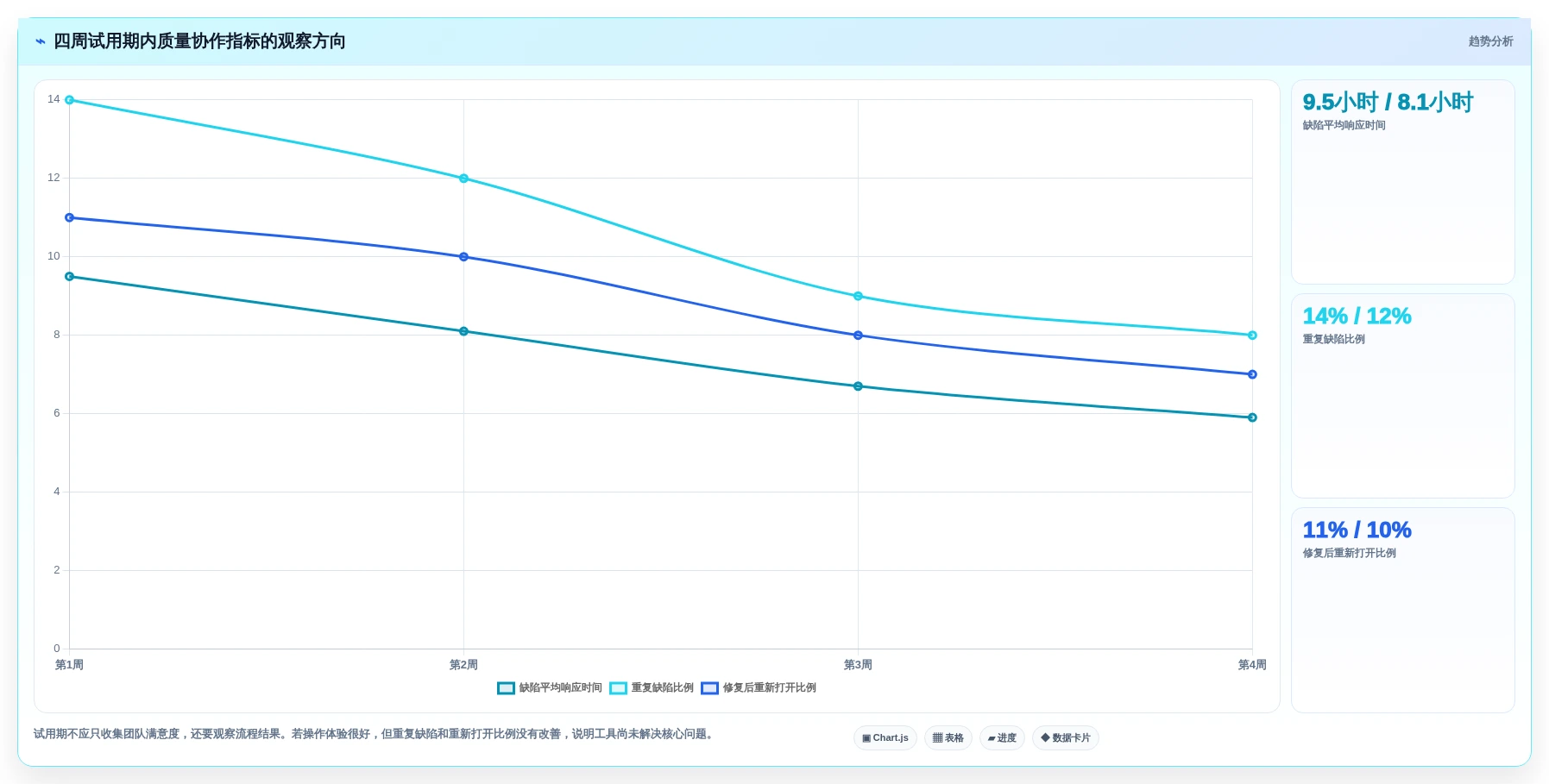The image size is (1549, 784).
Task: Click the y-axis value 12
Action: pyautogui.click(x=54, y=178)
